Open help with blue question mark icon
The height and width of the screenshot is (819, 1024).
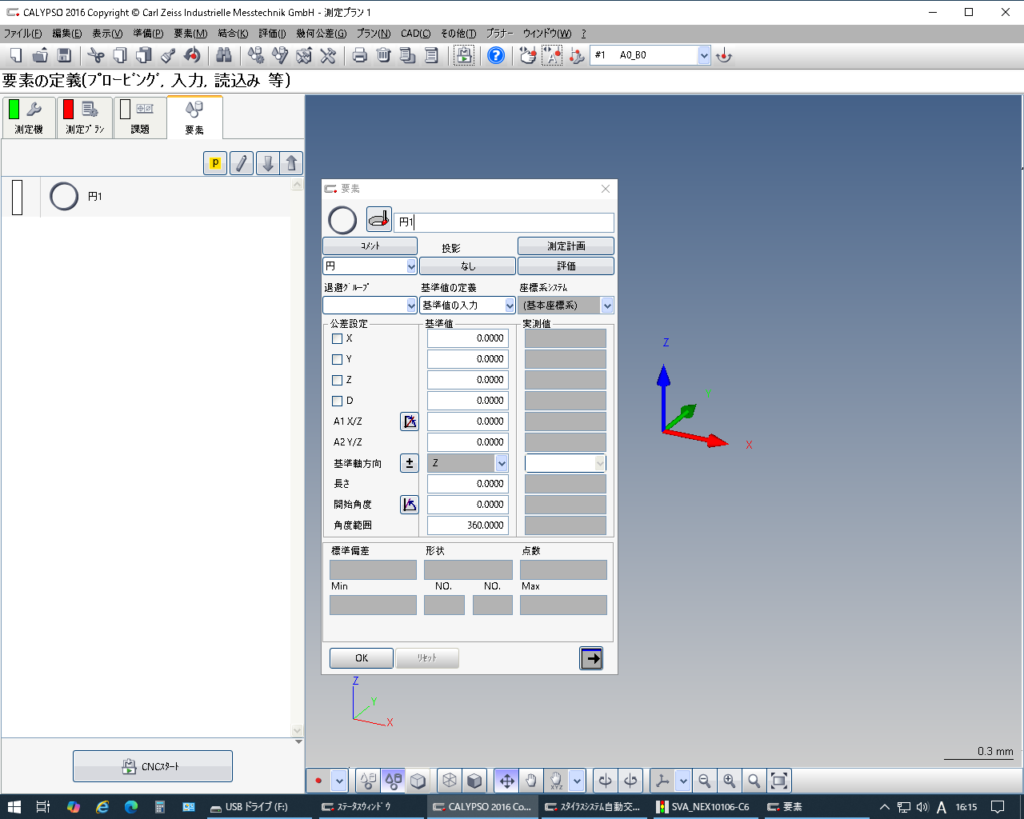pos(495,55)
